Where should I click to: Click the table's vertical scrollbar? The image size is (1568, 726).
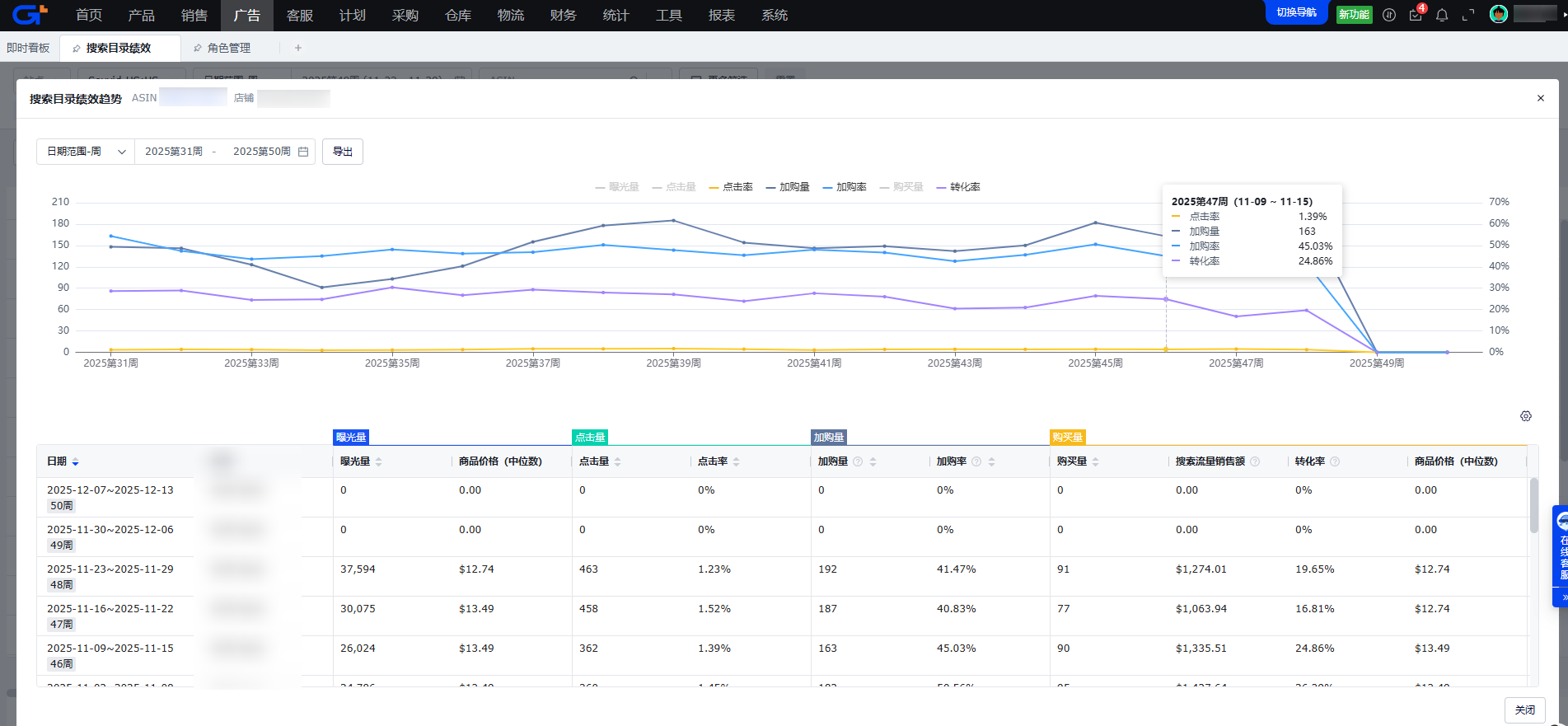point(1533,506)
